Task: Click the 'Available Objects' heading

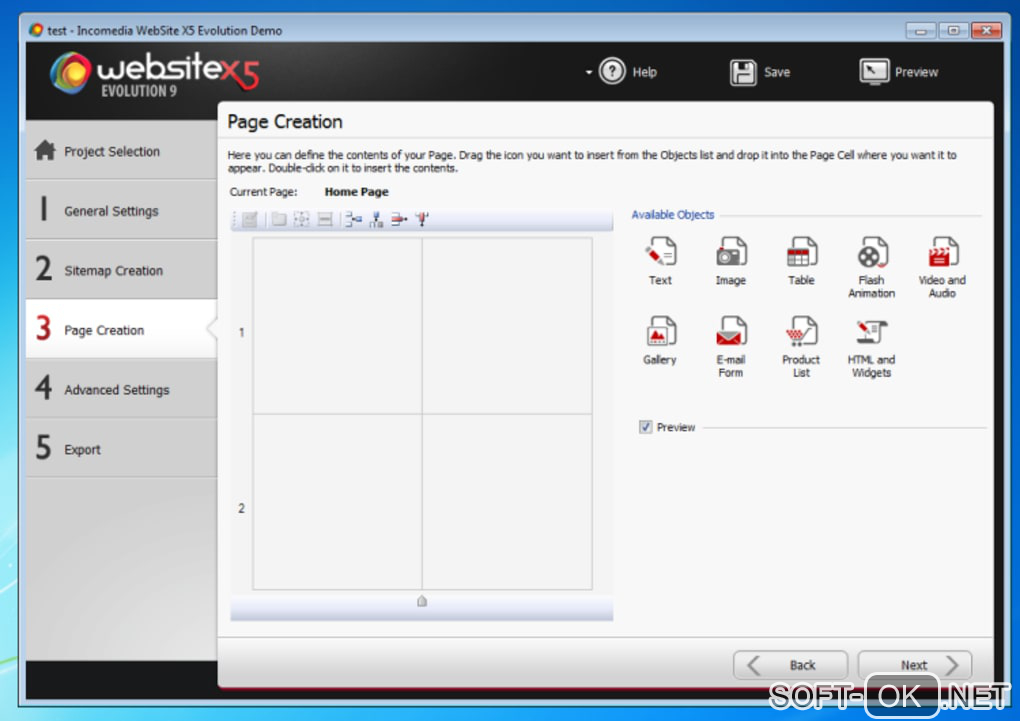Action: pyautogui.click(x=673, y=215)
